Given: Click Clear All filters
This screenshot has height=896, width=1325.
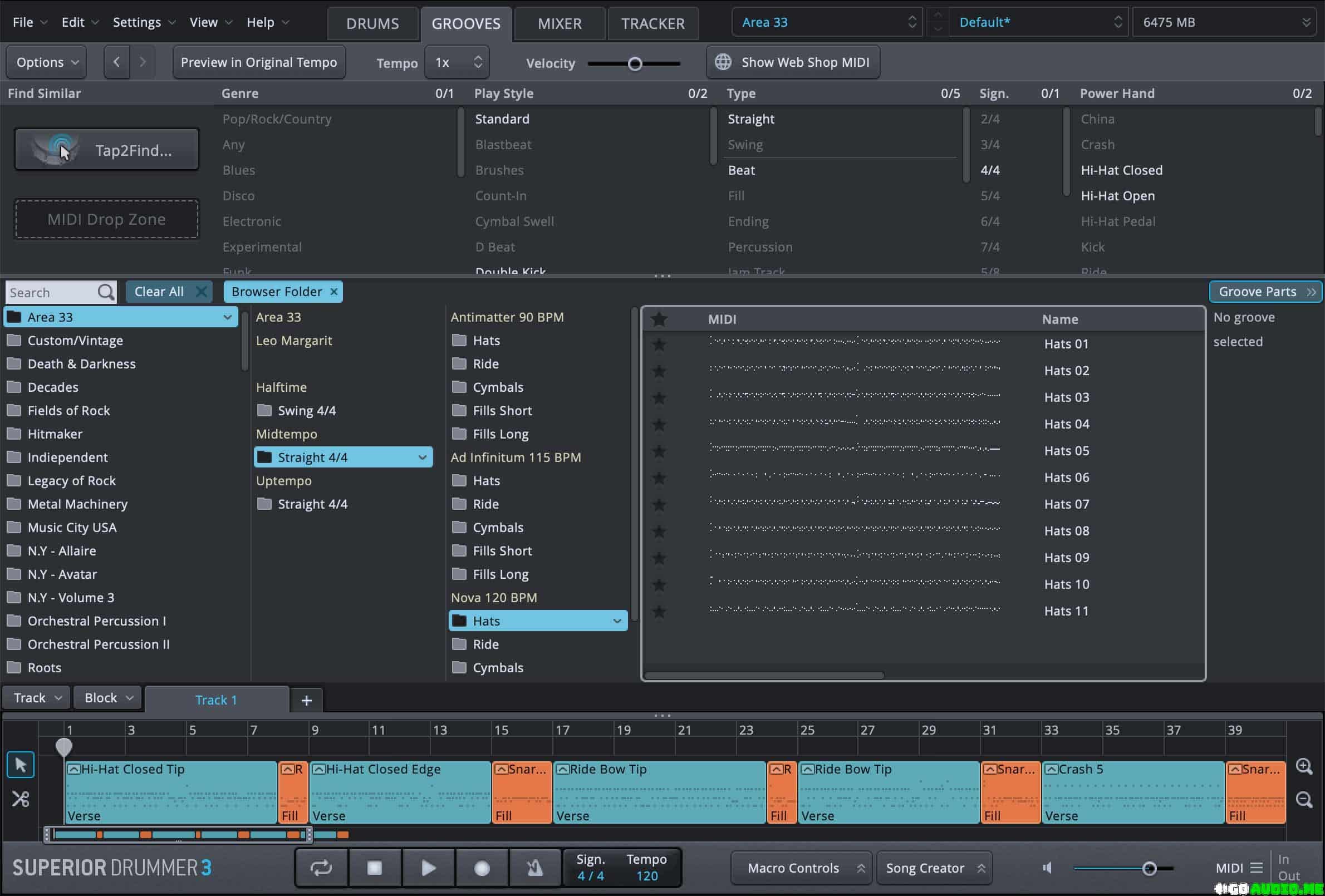Looking at the screenshot, I should click(x=169, y=292).
